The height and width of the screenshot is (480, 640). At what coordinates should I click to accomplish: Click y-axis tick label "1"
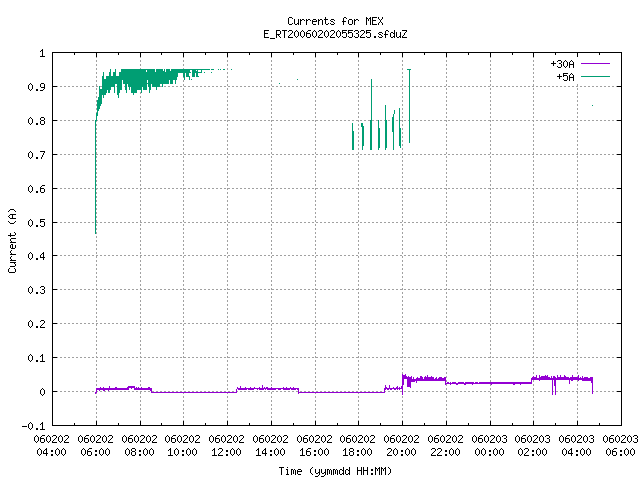tap(42, 53)
